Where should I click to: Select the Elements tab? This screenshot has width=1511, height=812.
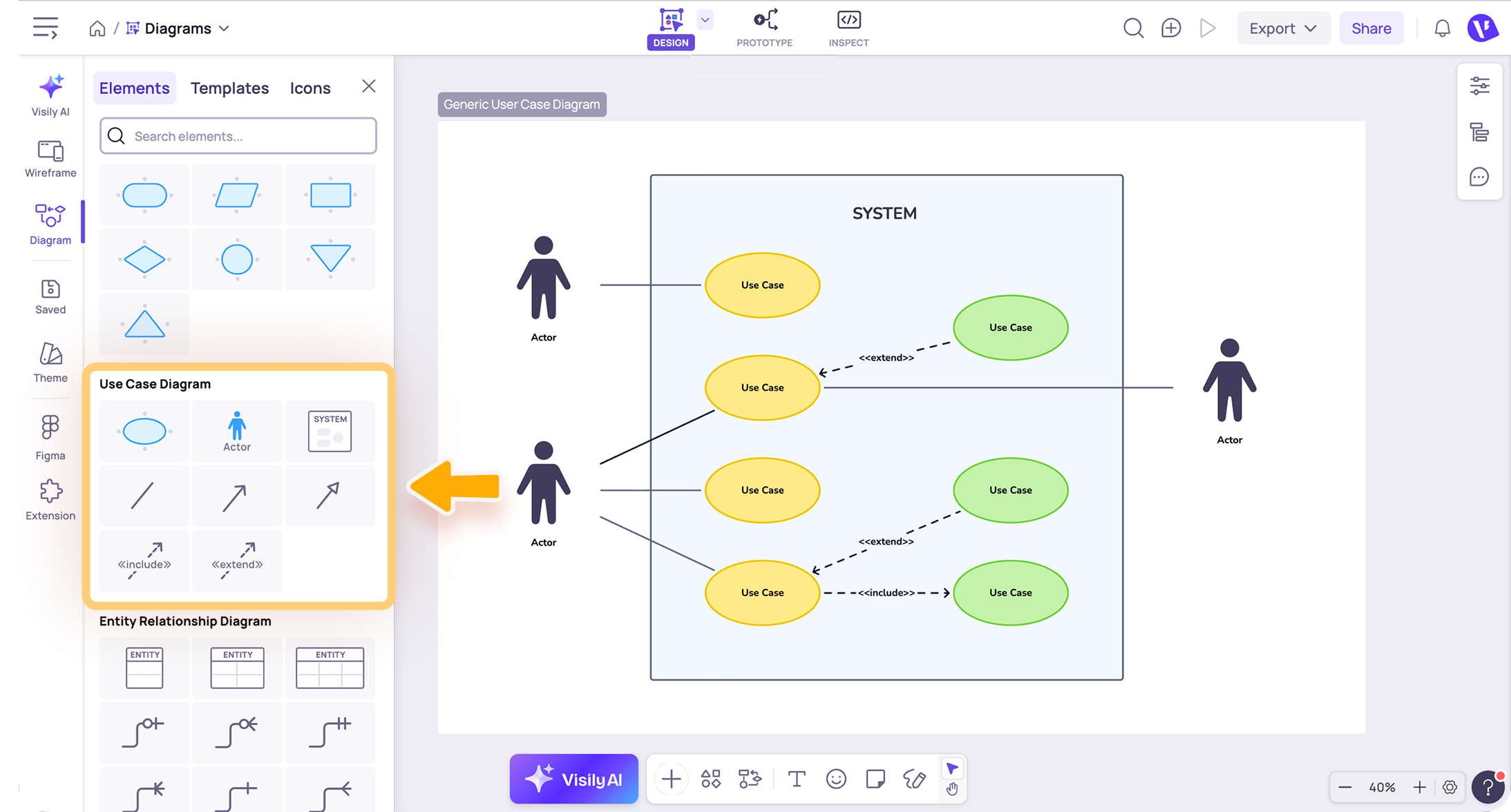tap(134, 88)
